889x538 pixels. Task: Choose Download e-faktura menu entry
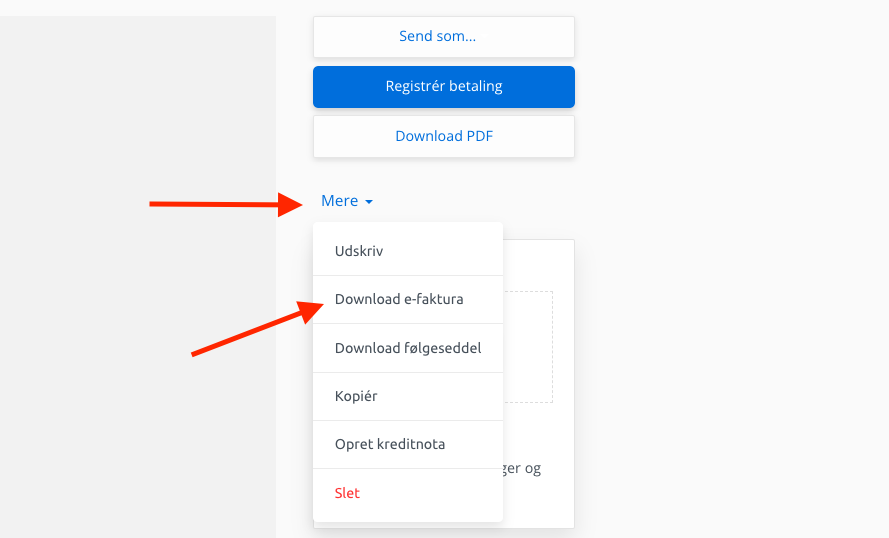click(408, 299)
